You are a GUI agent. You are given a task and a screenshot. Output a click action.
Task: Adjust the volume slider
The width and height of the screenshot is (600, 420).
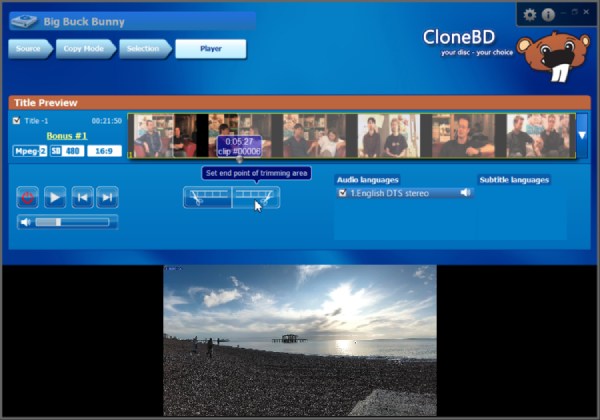pos(72,222)
